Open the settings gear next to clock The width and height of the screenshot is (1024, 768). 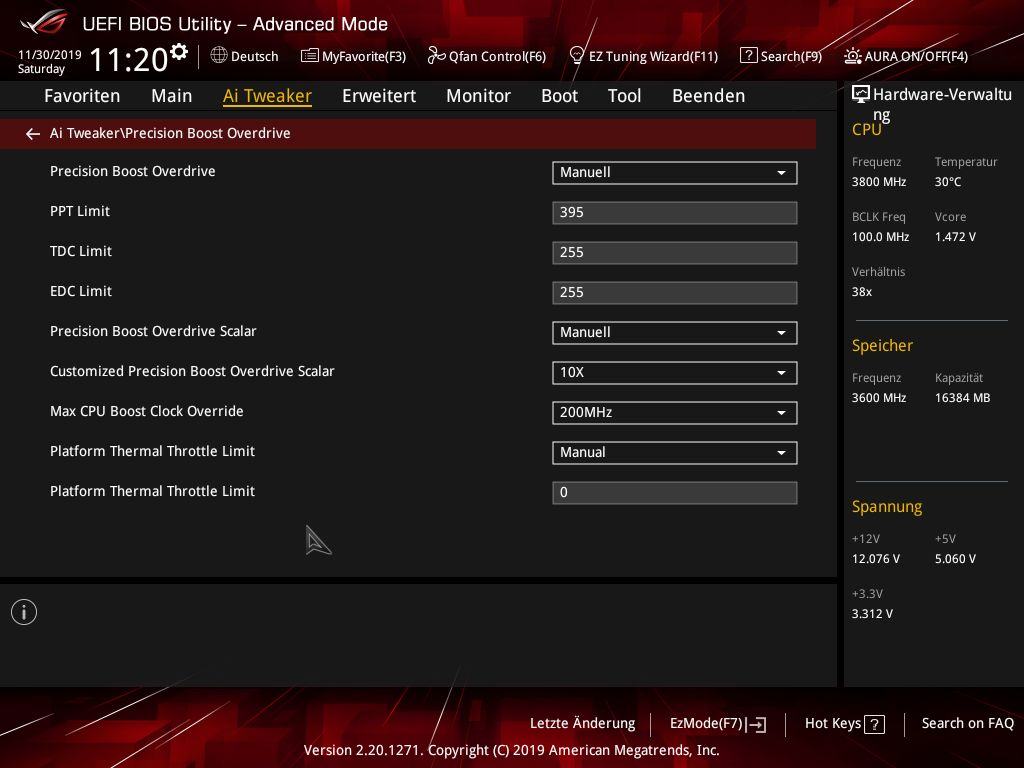179,52
